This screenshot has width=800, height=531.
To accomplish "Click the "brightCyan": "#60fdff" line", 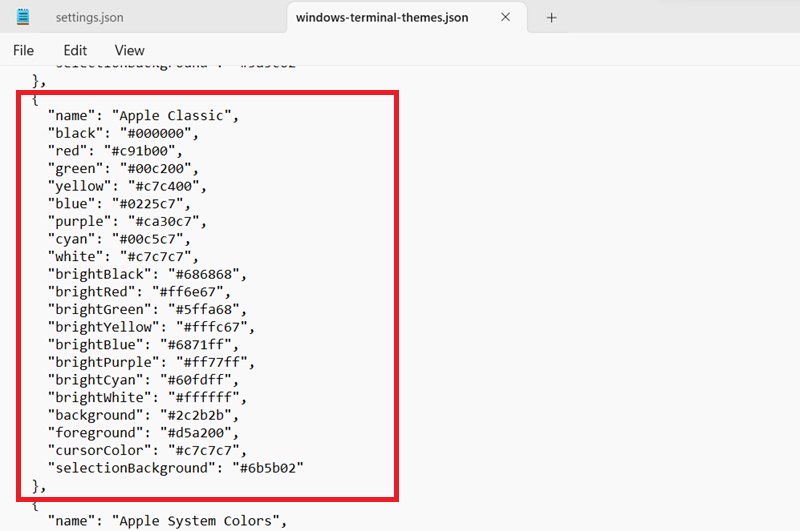I will click(143, 380).
